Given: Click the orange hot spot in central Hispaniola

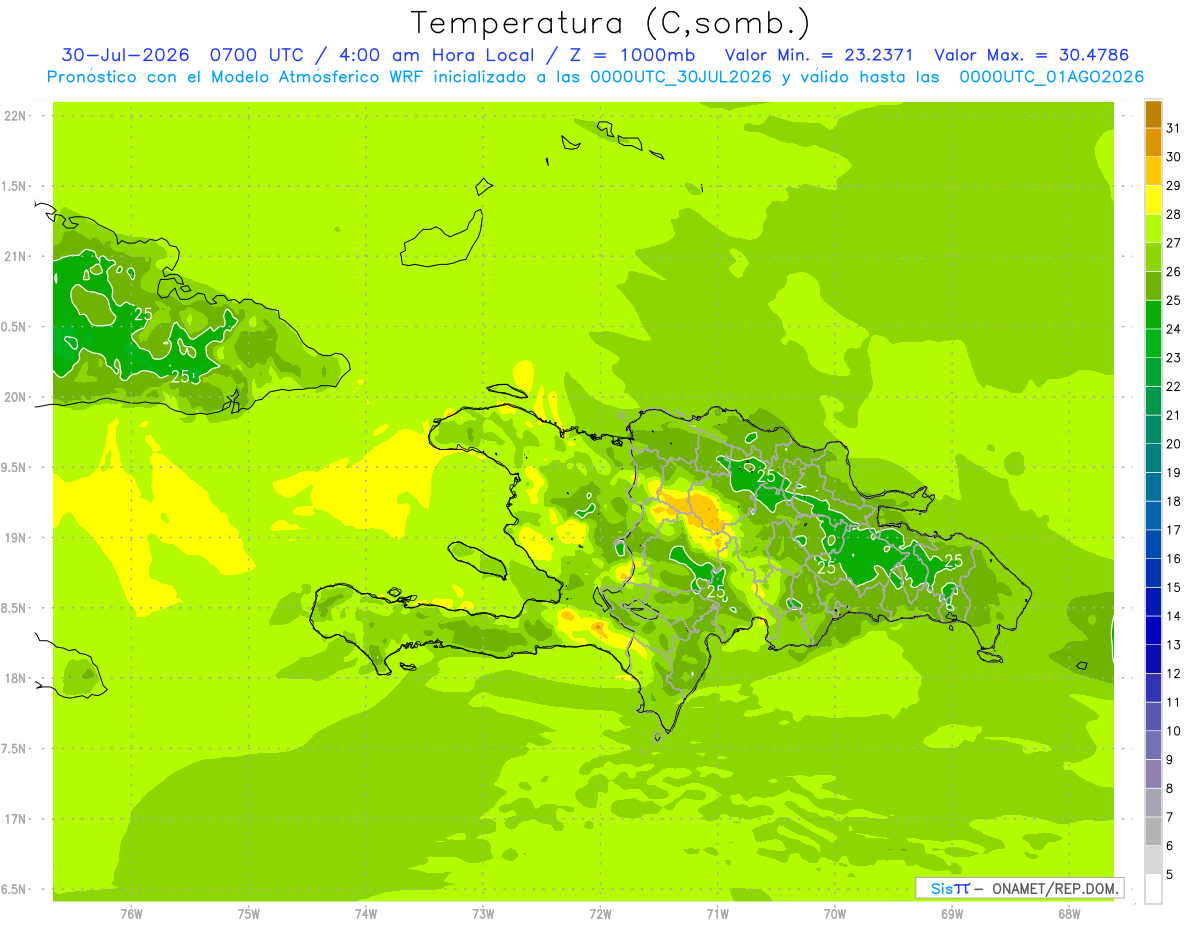Looking at the screenshot, I should pyautogui.click(x=700, y=510).
